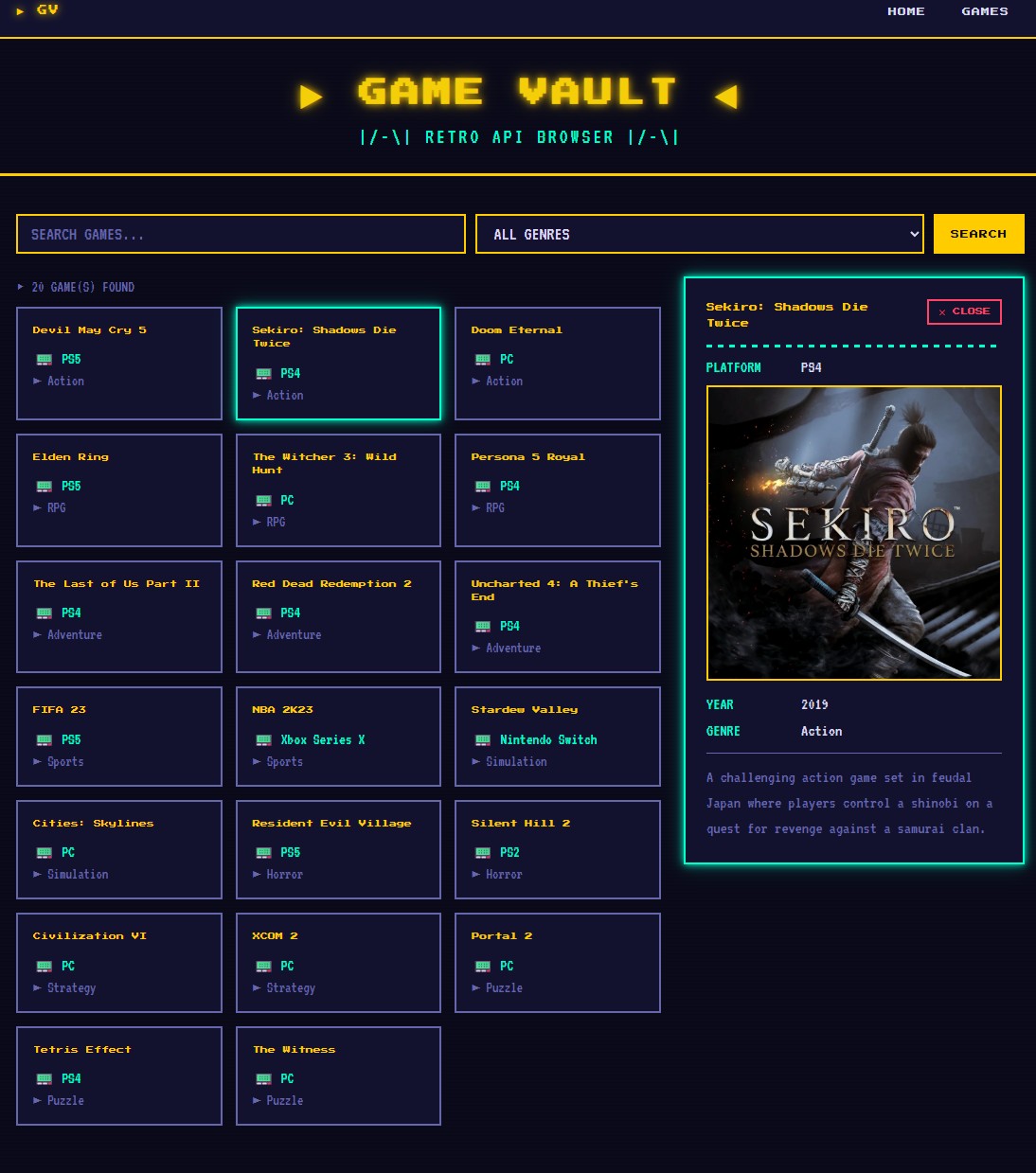Select the Sekiro: Shadows Die Twice card title
The width and height of the screenshot is (1036, 1173).
pos(324,336)
